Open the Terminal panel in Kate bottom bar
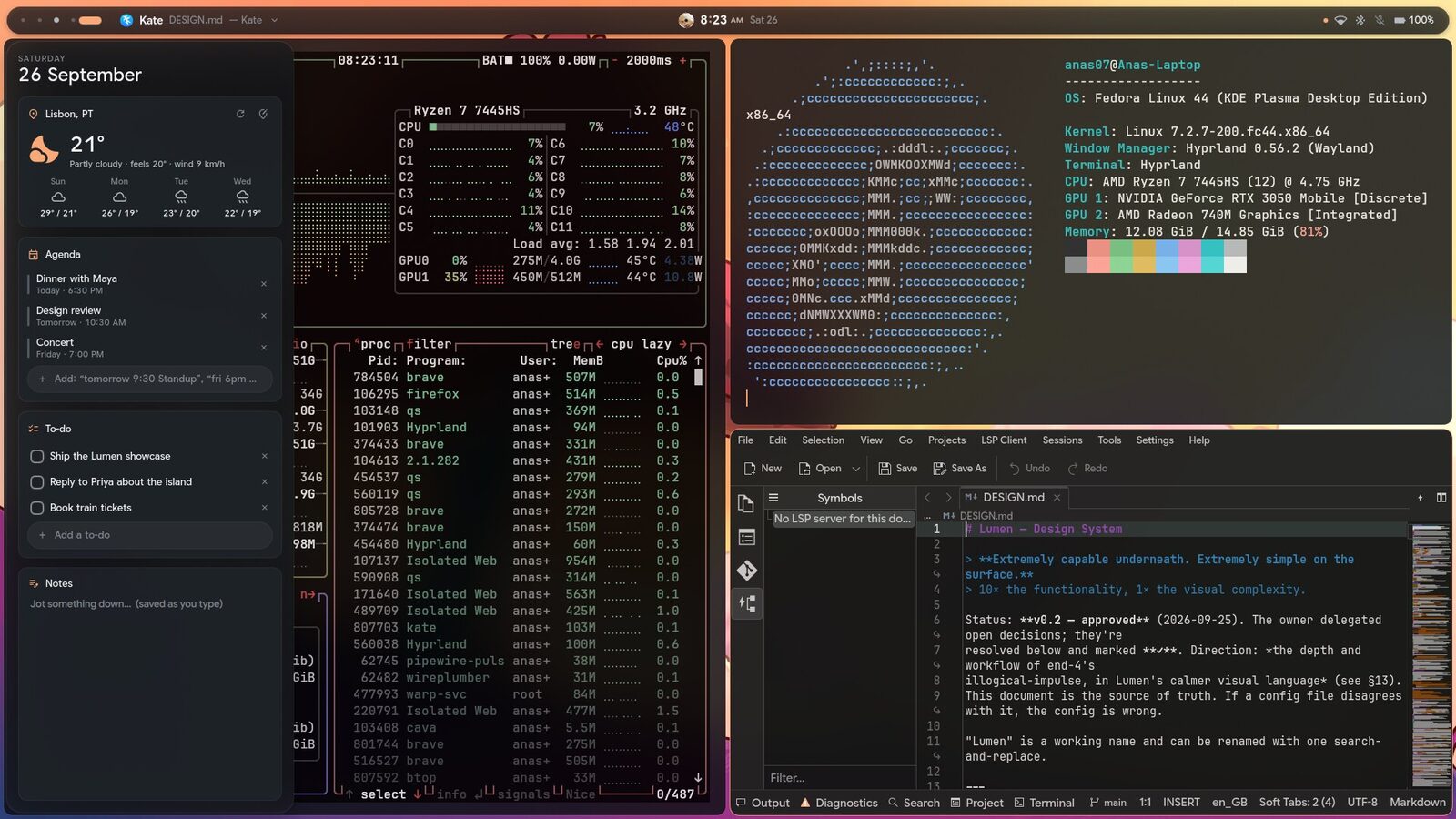 pos(1044,803)
